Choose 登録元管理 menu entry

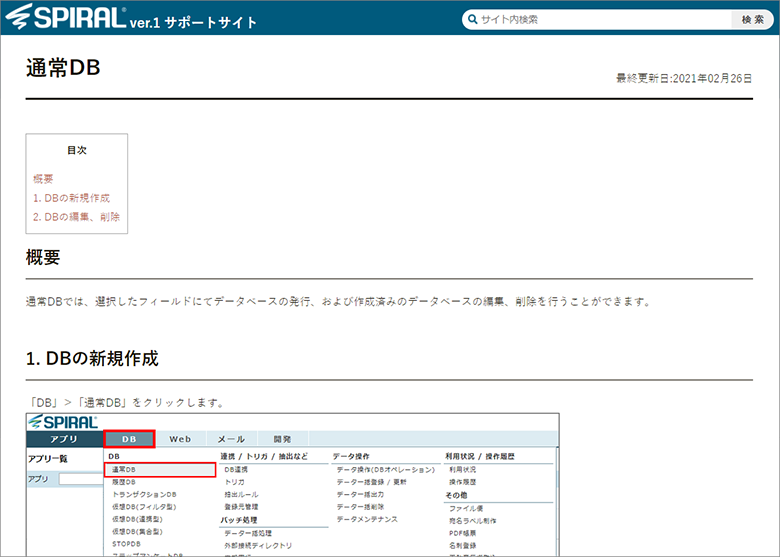tap(241, 507)
